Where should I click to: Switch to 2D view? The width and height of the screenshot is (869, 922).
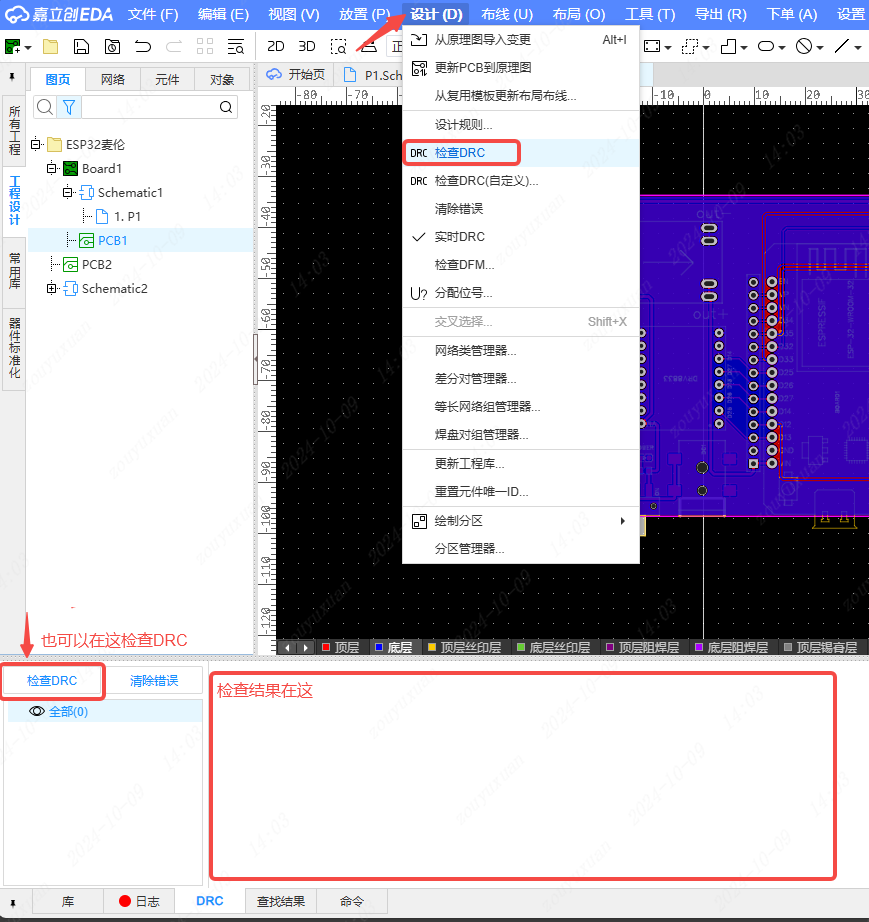275,46
